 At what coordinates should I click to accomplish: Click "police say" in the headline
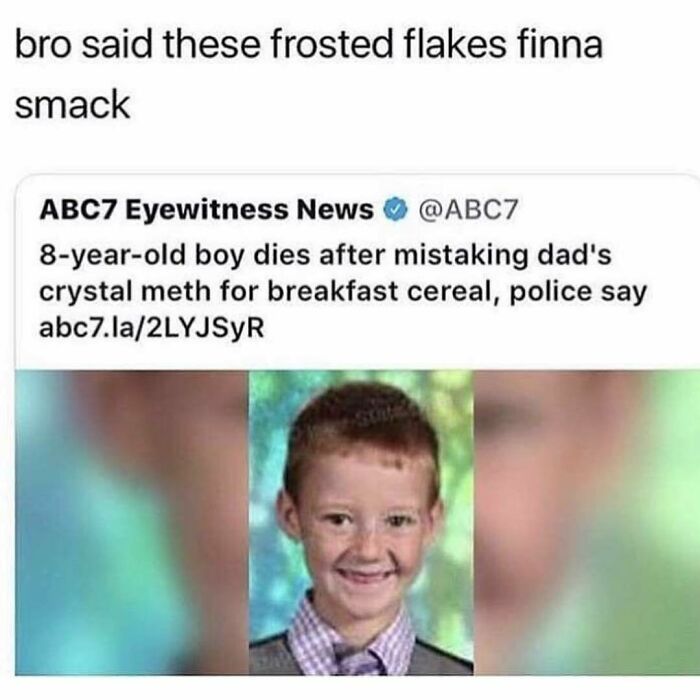click(578, 292)
